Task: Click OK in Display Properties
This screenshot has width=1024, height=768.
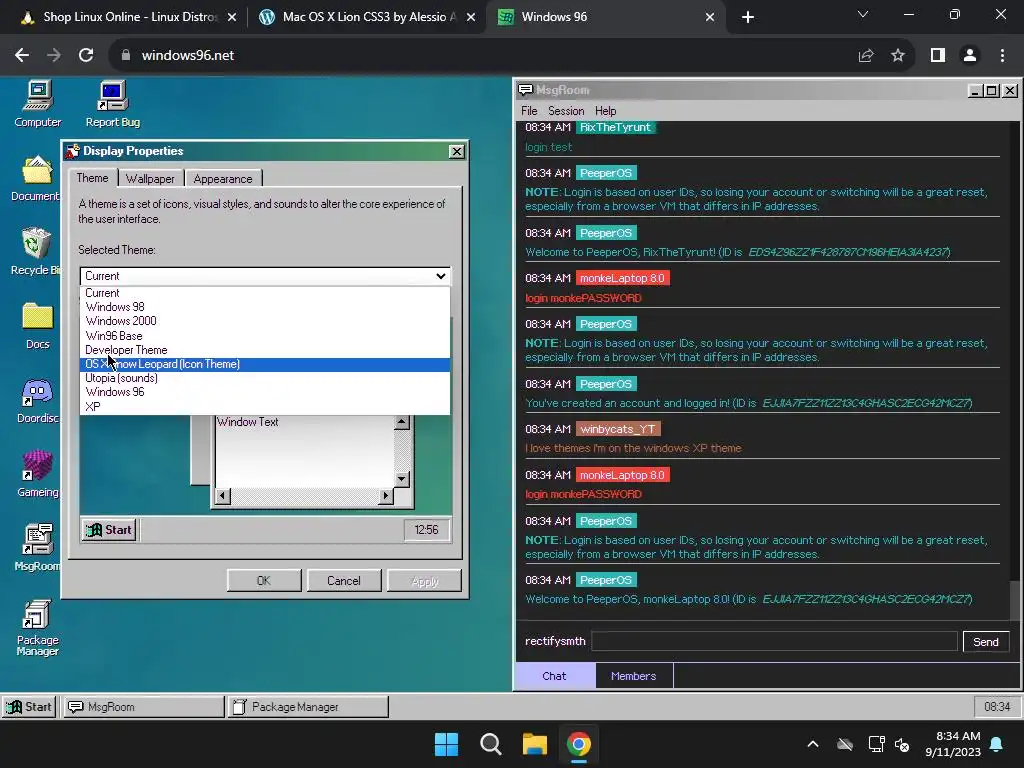Action: pyautogui.click(x=264, y=581)
